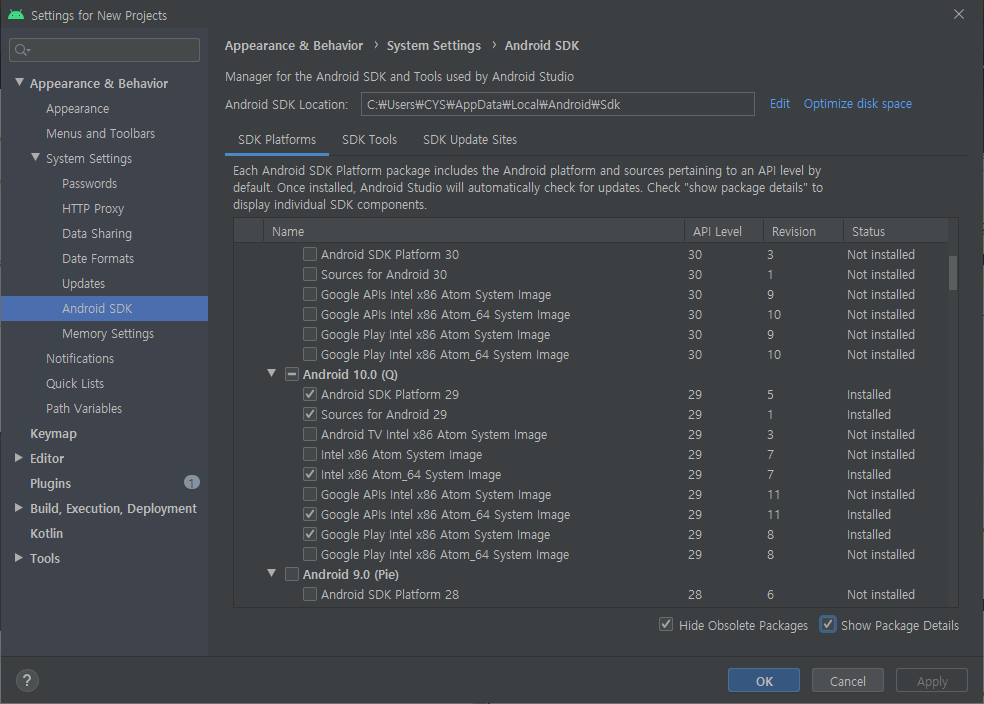Uncheck Intel x86 Atom_64 System Image API 29
This screenshot has height=704, width=984.
pos(309,474)
